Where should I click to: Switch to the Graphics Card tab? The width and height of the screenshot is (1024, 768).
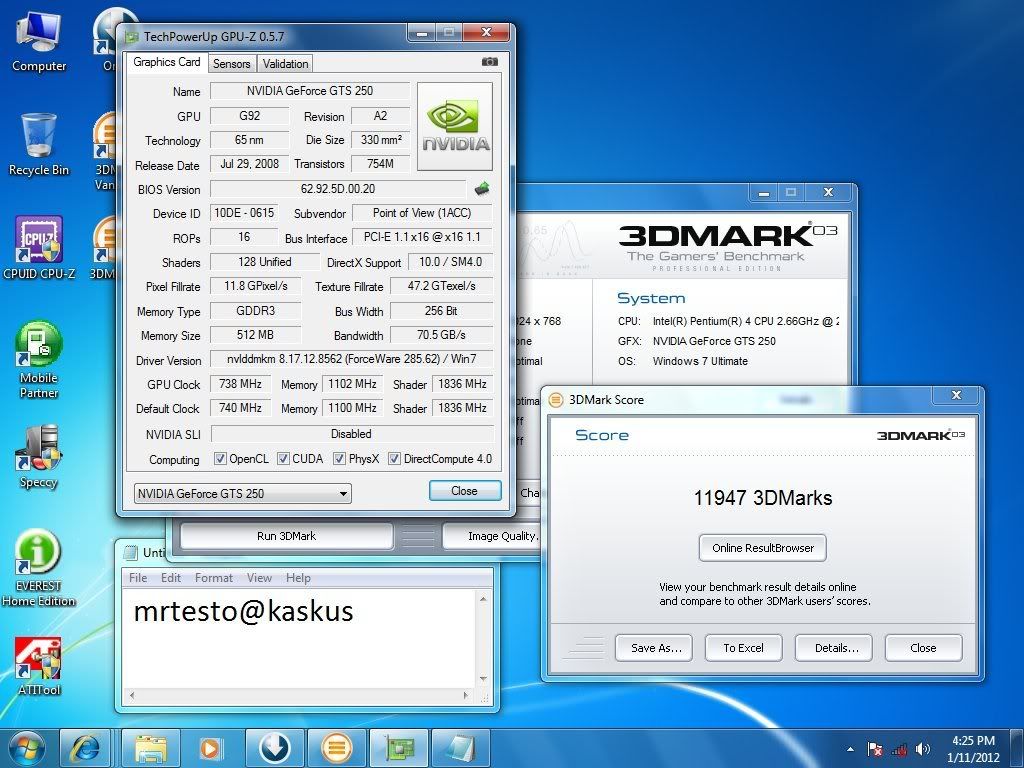pos(167,62)
